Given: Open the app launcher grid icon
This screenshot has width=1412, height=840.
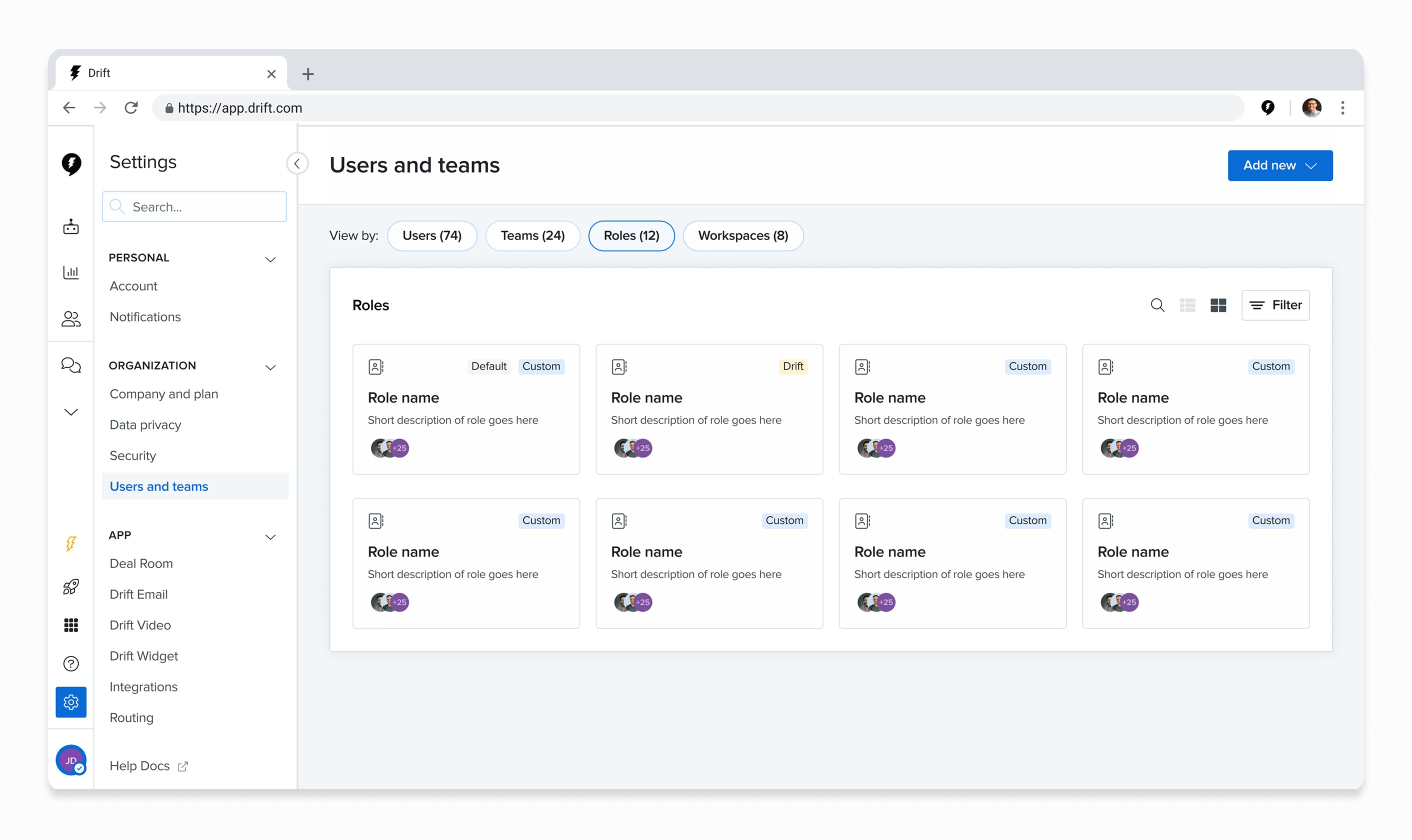Looking at the screenshot, I should 70,624.
